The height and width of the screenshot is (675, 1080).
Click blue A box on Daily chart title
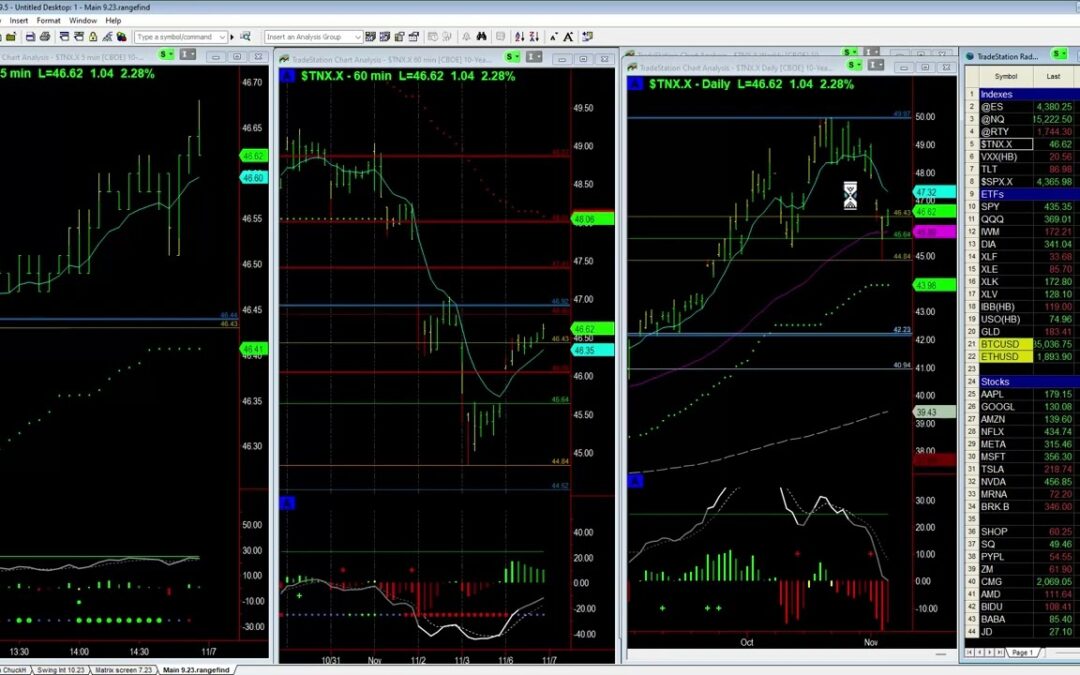[x=635, y=84]
